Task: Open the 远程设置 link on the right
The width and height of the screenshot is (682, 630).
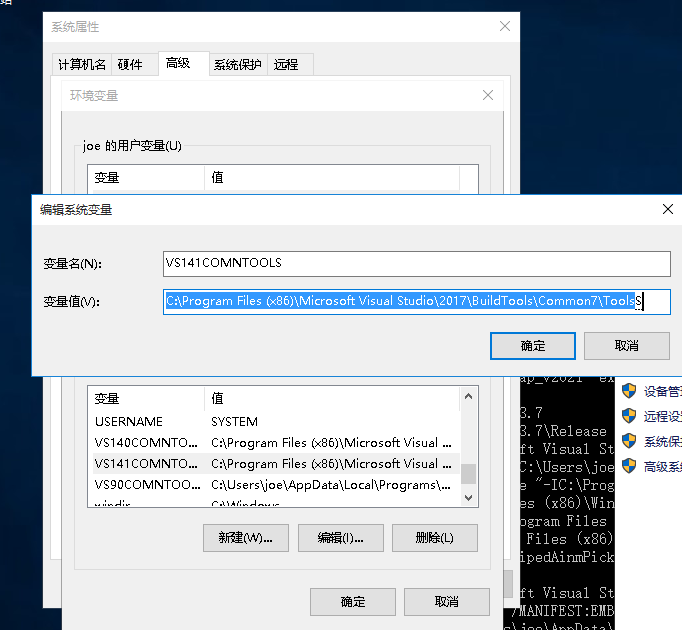Action: pyautogui.click(x=662, y=416)
